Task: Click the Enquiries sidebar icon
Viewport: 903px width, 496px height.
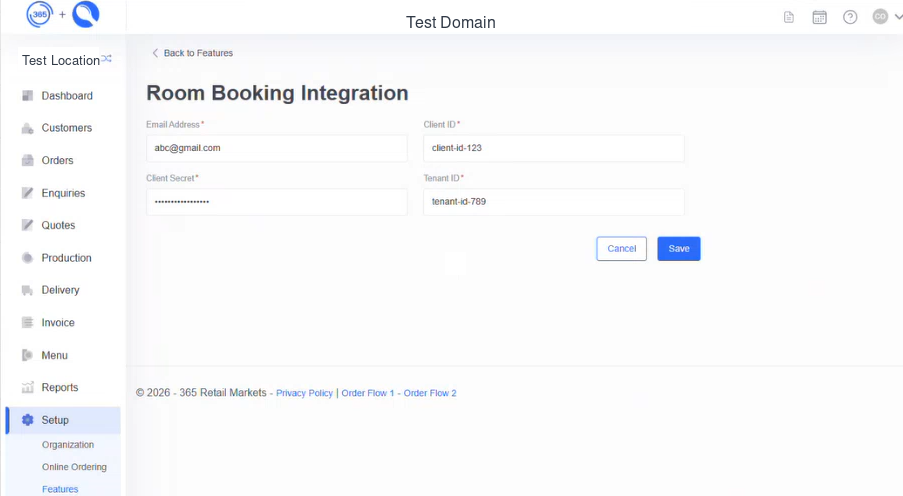Action: click(28, 193)
